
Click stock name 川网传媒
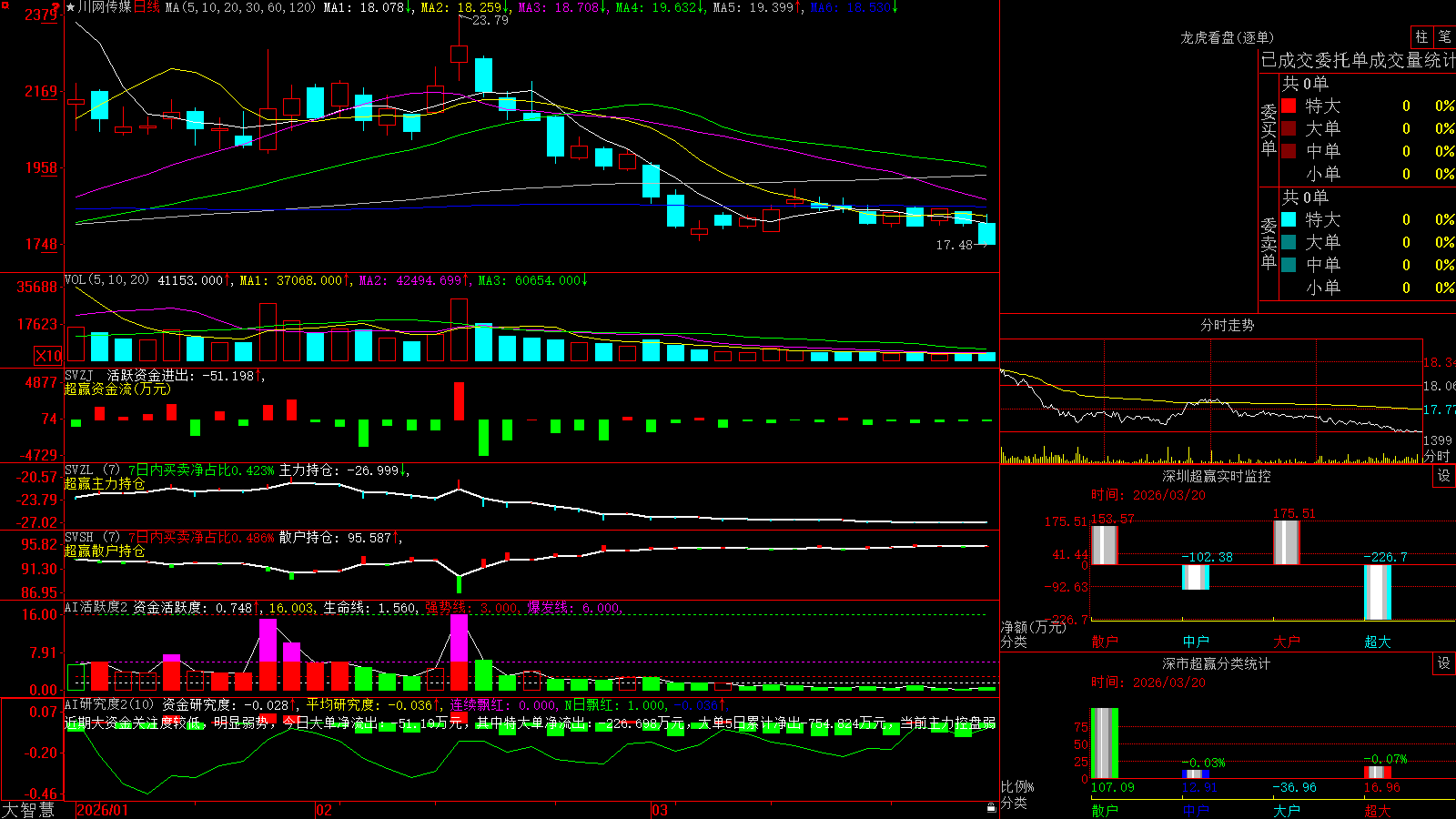tap(105, 7)
